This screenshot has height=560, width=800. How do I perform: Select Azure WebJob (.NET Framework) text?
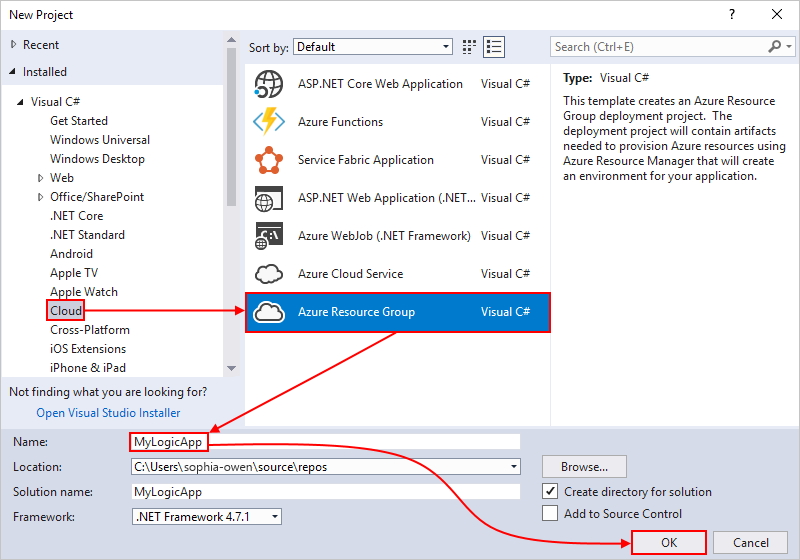[384, 236]
